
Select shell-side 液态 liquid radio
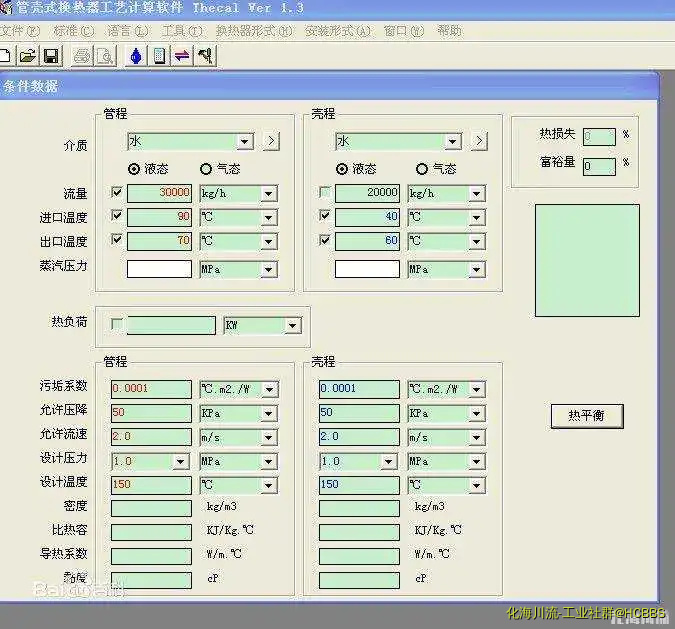(342, 169)
